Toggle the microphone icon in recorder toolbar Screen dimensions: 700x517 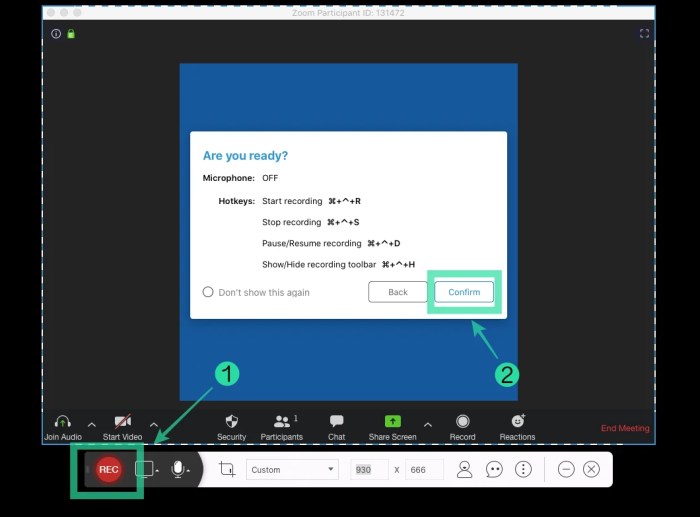[x=179, y=469]
